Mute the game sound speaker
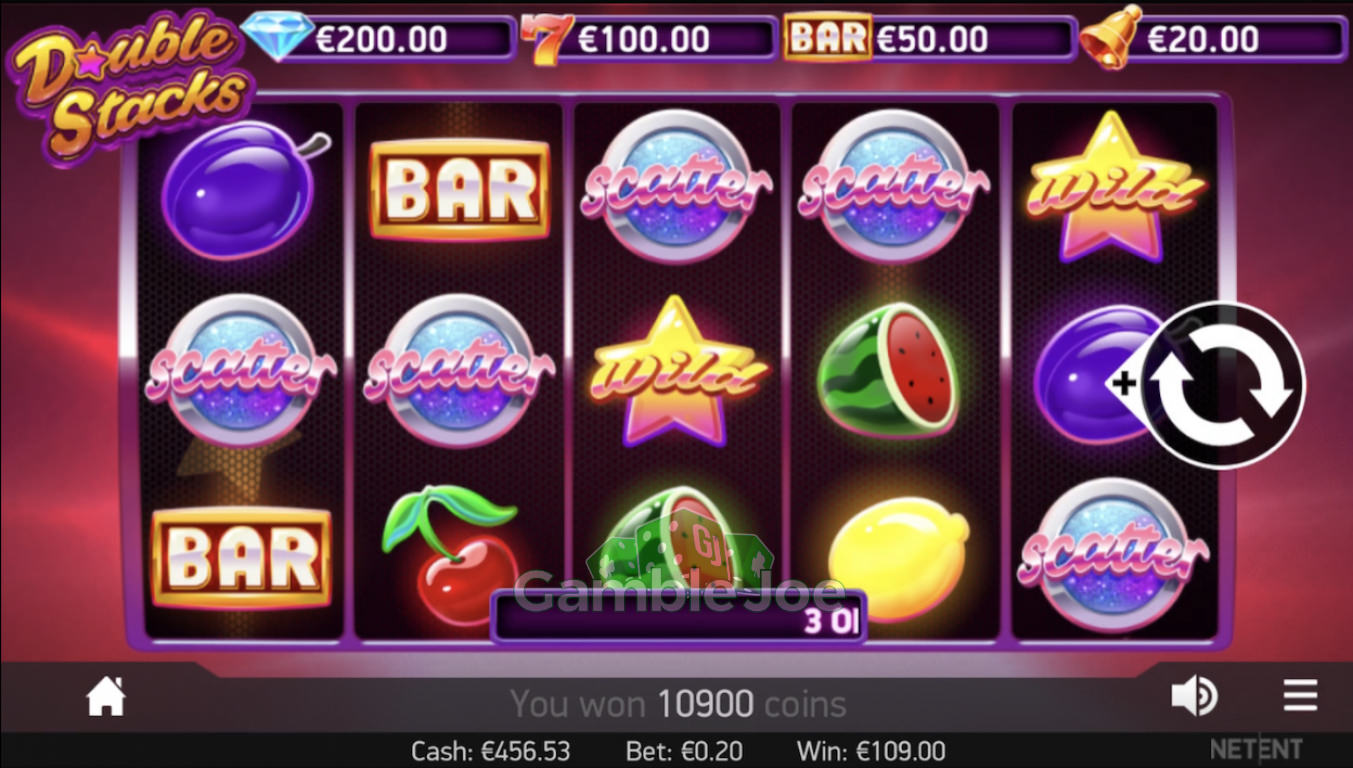1353x768 pixels. 1194,696
